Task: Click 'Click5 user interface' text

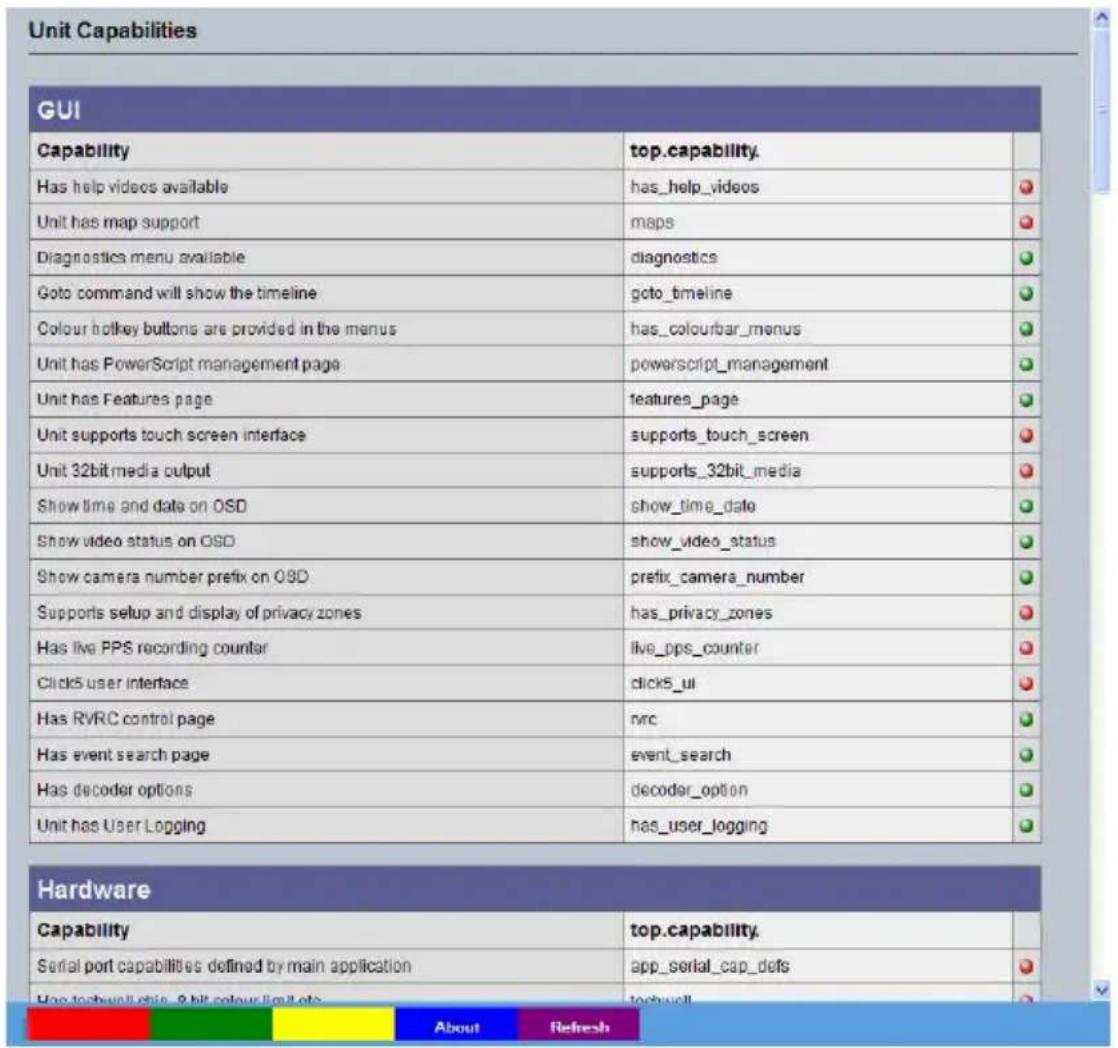Action: click(x=113, y=683)
